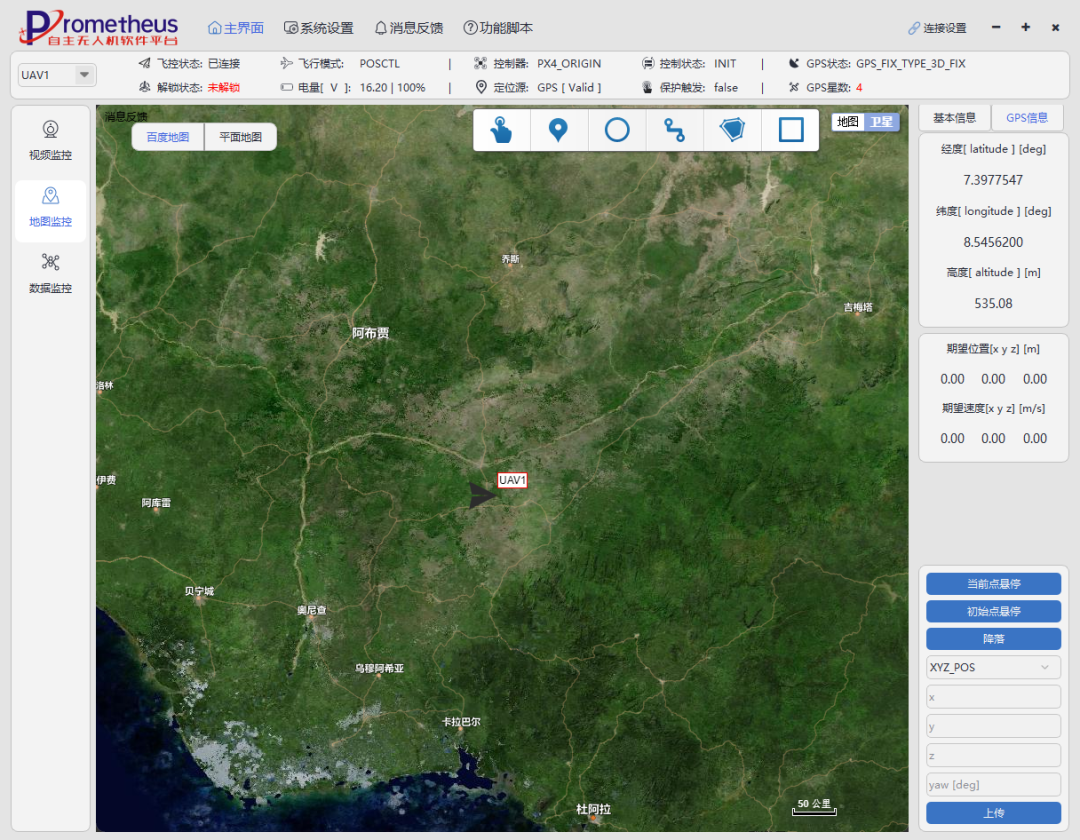Open 系统设置 system settings menu
1080x840 pixels.
(x=319, y=28)
